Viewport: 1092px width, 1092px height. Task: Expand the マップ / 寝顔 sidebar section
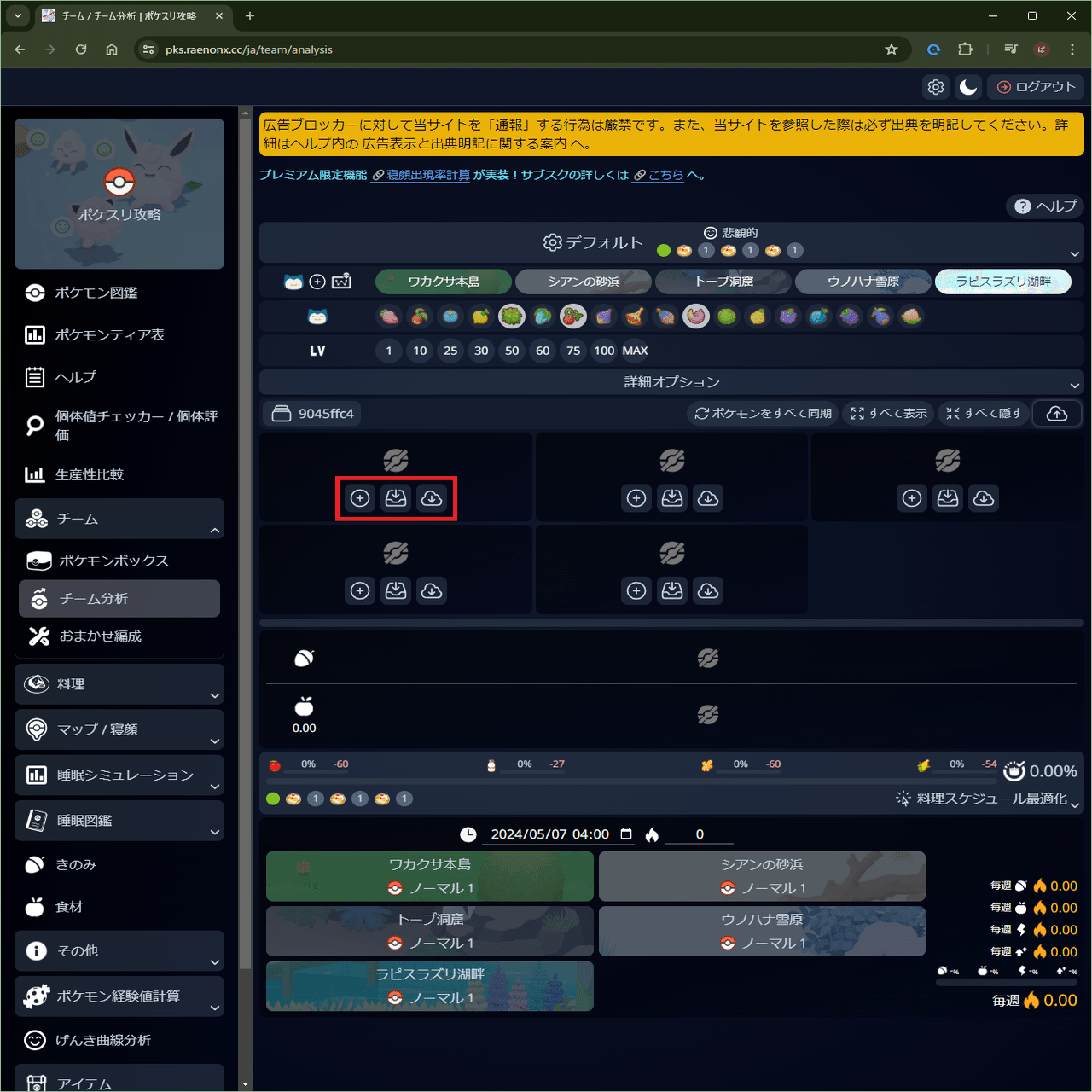[x=119, y=729]
